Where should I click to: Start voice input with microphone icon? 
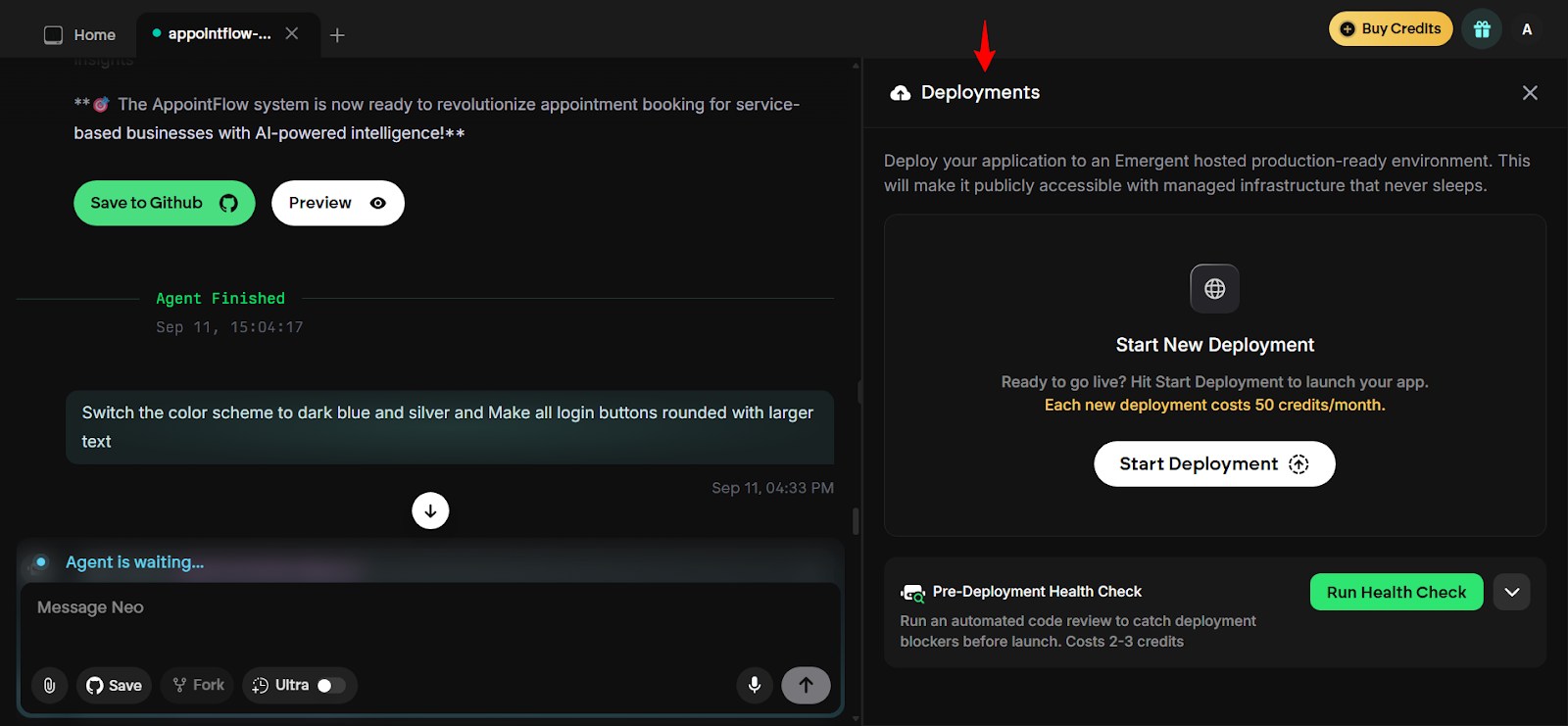[x=755, y=685]
